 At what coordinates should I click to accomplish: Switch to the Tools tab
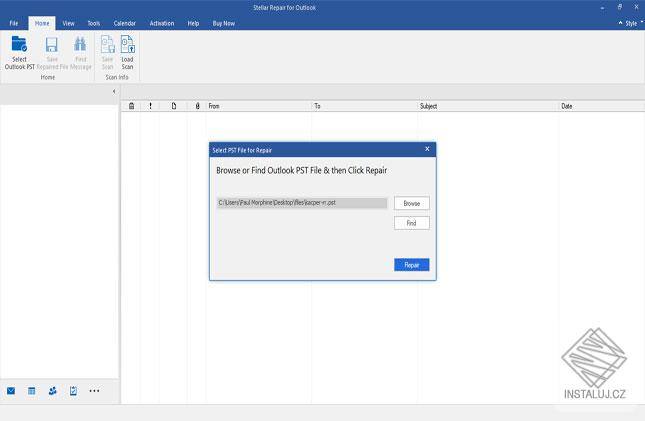94,23
